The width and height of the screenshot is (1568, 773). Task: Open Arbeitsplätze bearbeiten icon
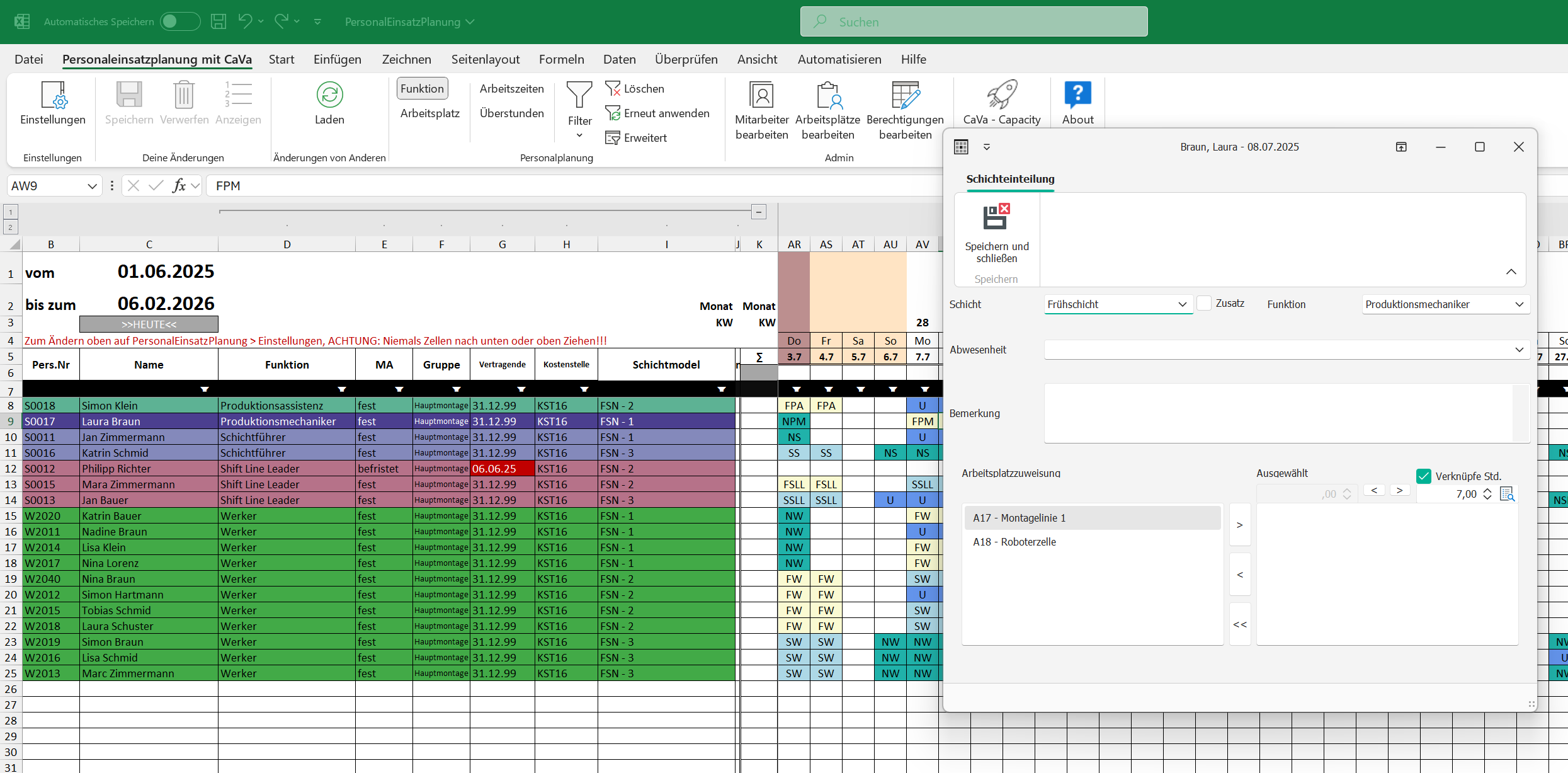pos(827,96)
